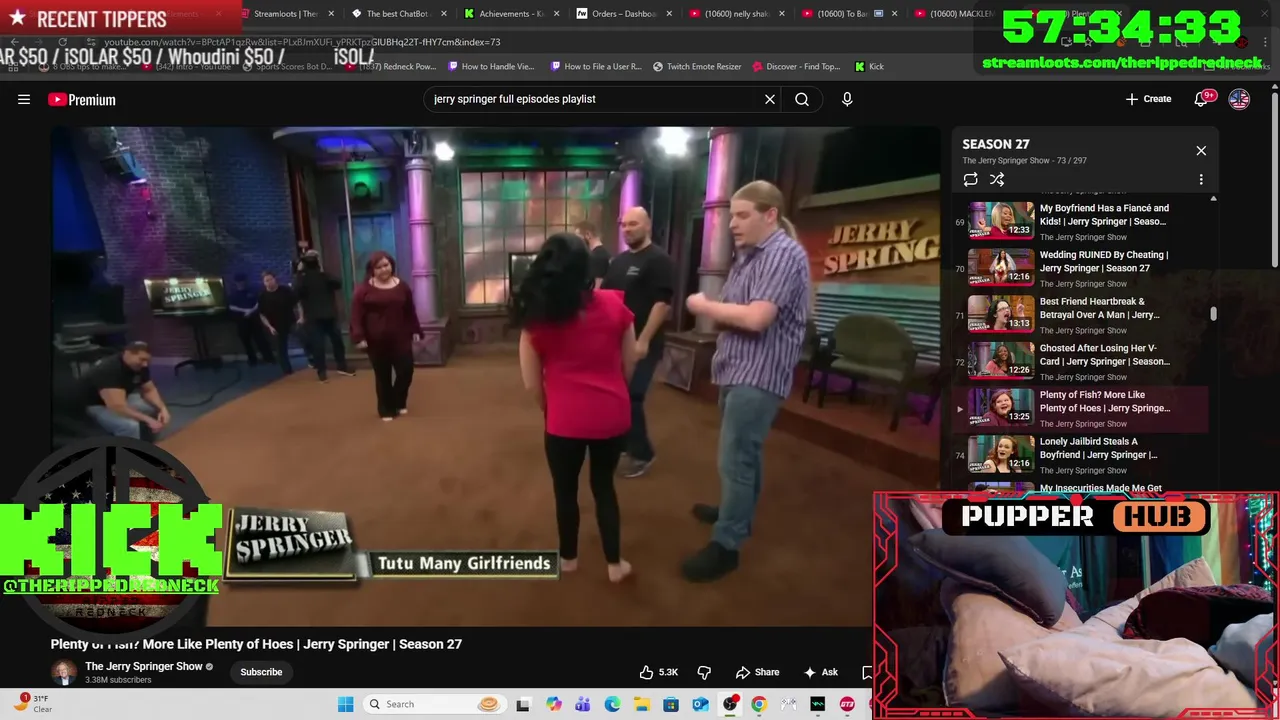The image size is (1280, 720).
Task: Start voice search with microphone icon
Action: 847,99
